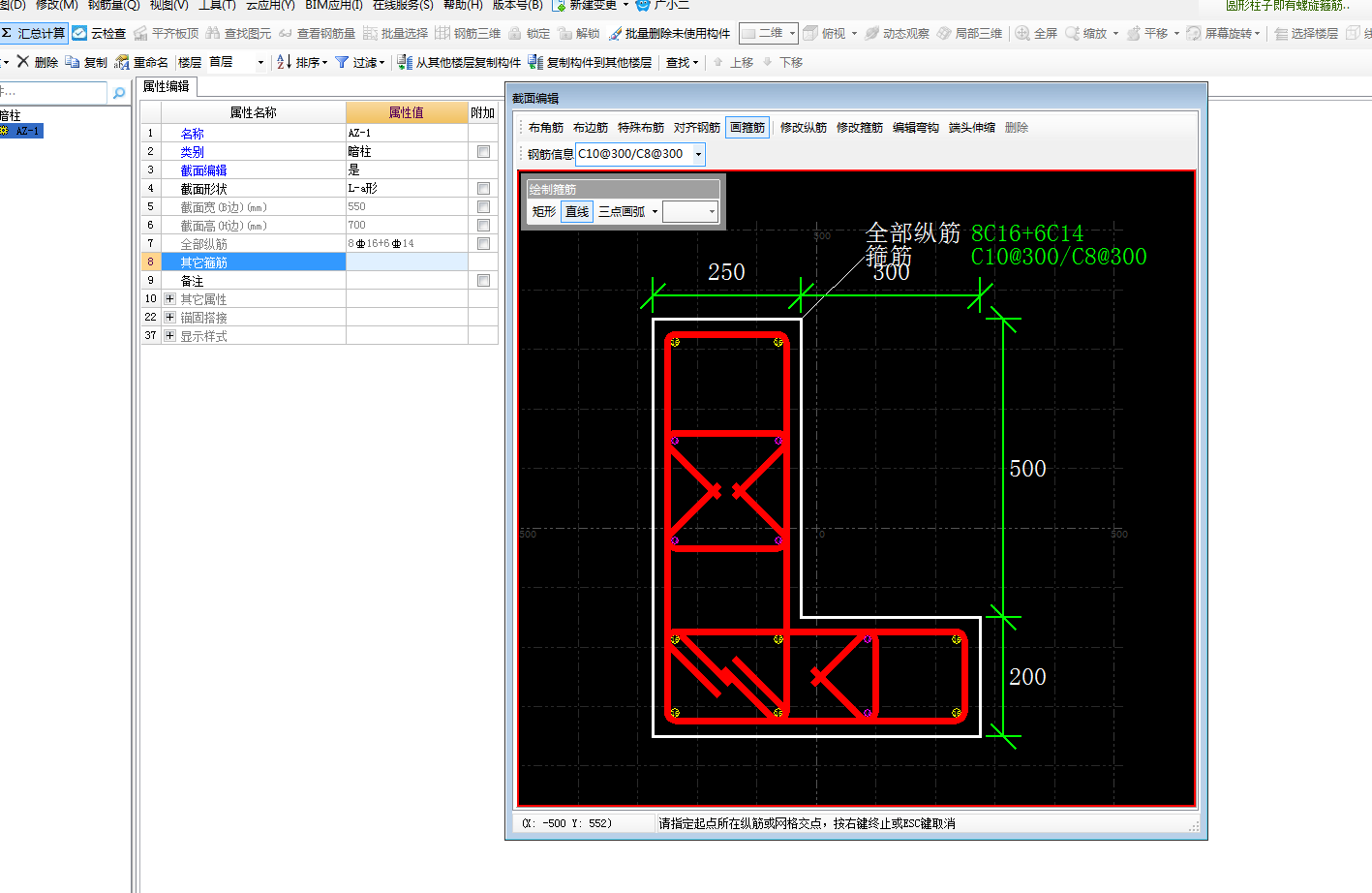This screenshot has width=1372, height=893.
Task: Click the 缩放 zoom icon
Action: click(1072, 33)
